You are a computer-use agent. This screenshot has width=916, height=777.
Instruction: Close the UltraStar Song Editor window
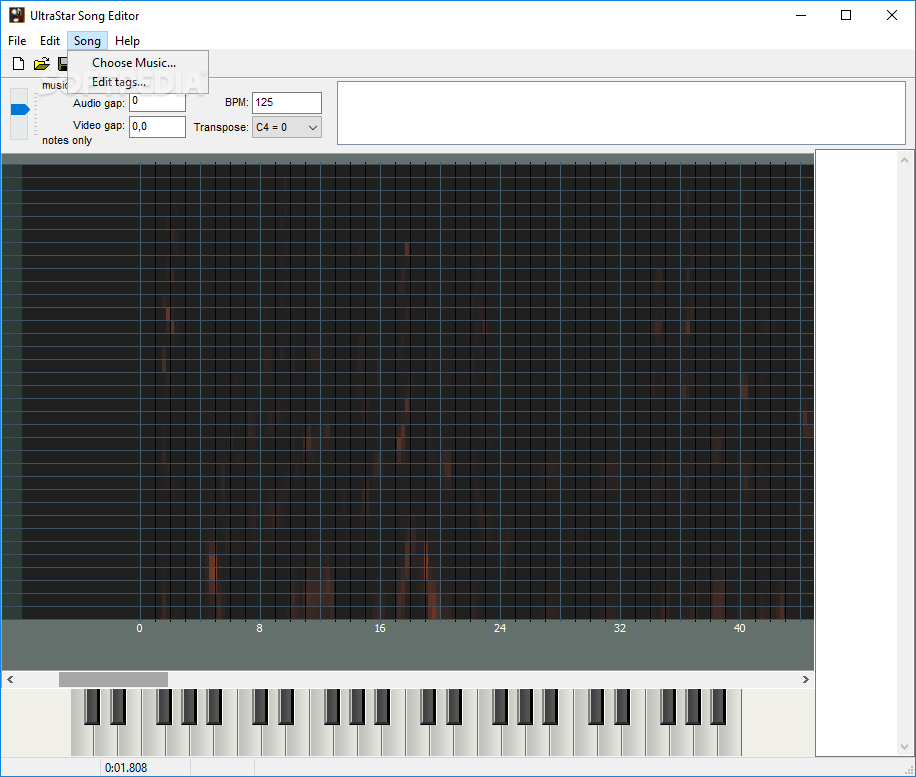click(891, 16)
